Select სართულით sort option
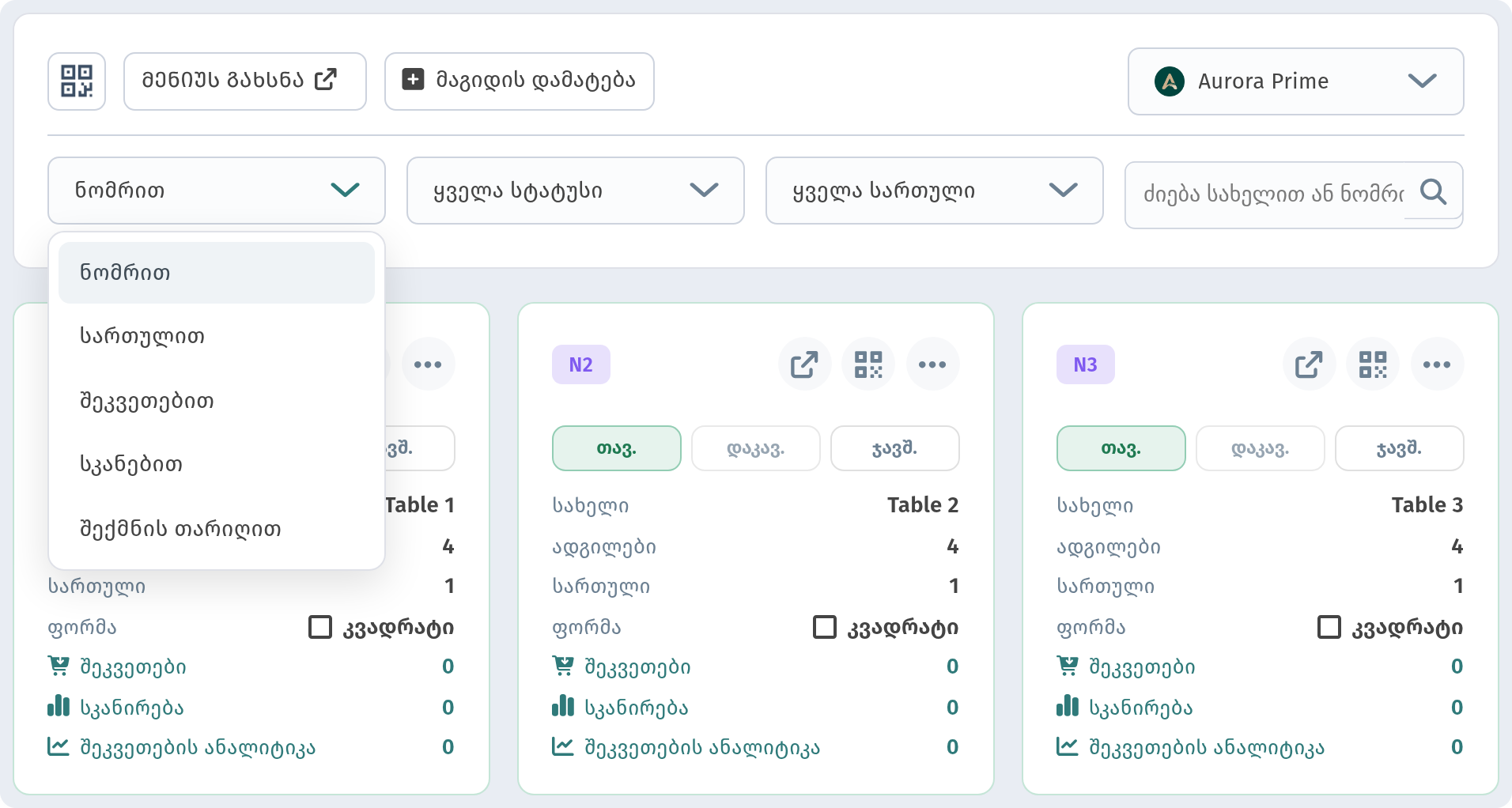Image resolution: width=1512 pixels, height=808 pixels. point(217,336)
